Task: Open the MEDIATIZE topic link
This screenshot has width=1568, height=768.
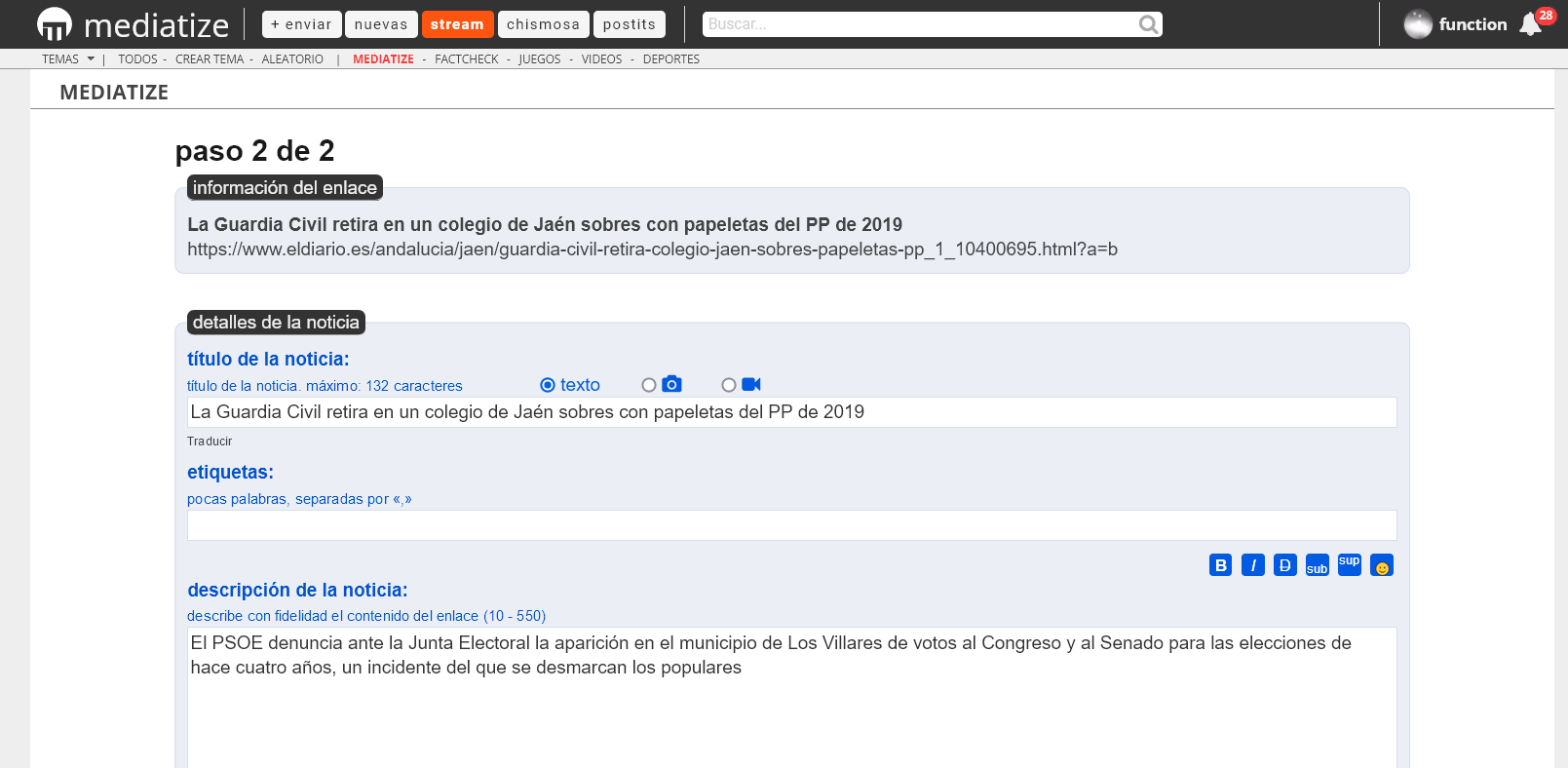Action: coord(383,59)
